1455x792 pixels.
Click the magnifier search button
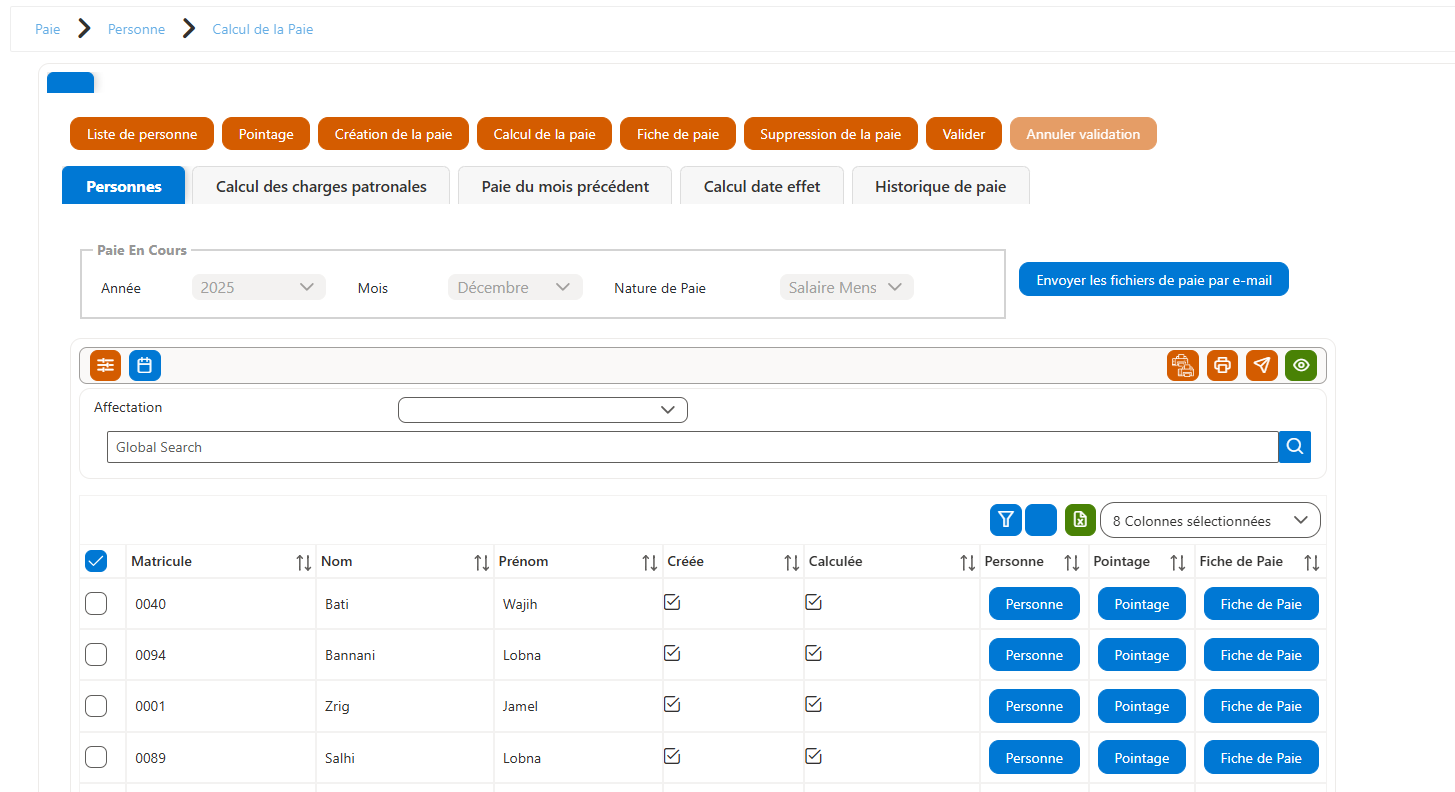pyautogui.click(x=1295, y=447)
